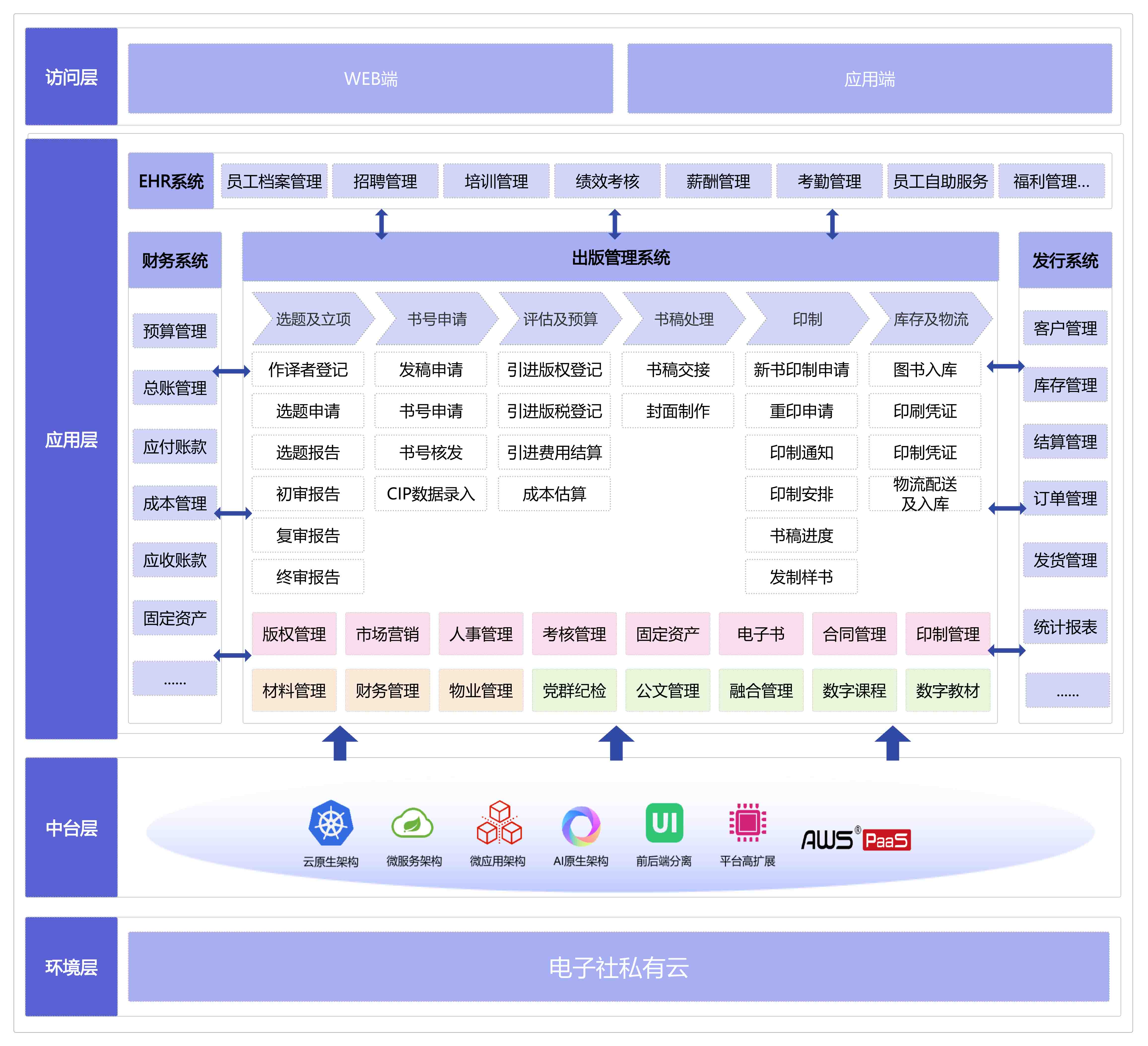
Task: Click the green UI 前后端分离 icon
Action: (664, 823)
